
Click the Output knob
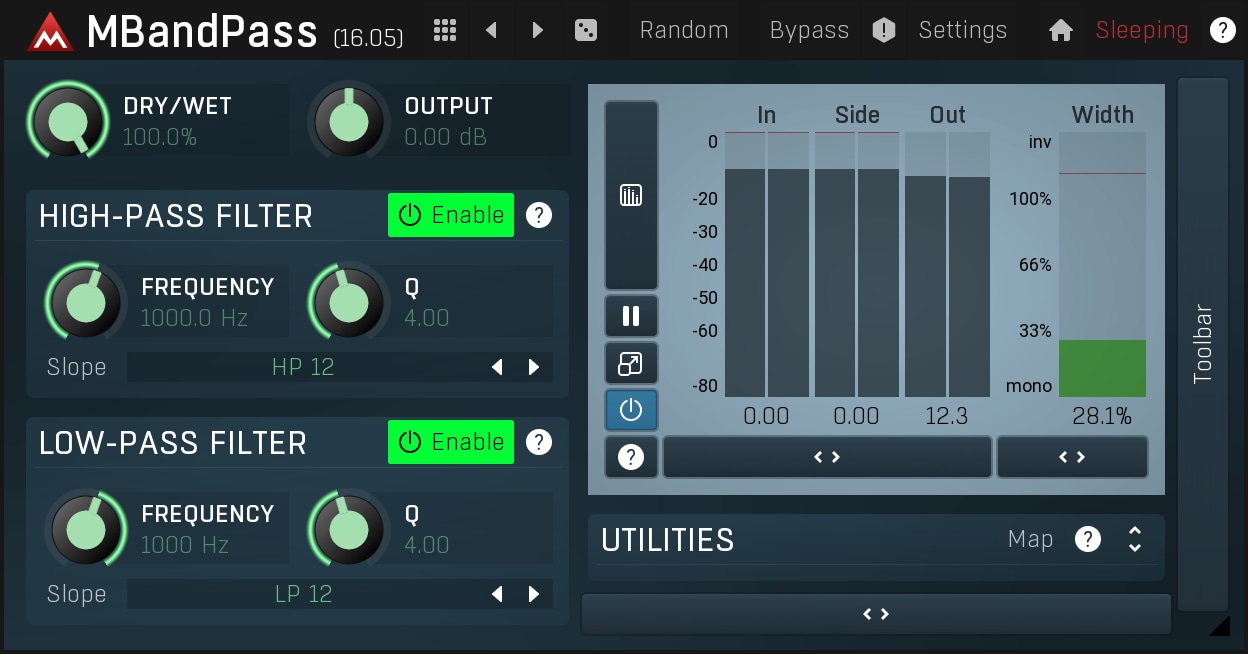pos(349,121)
